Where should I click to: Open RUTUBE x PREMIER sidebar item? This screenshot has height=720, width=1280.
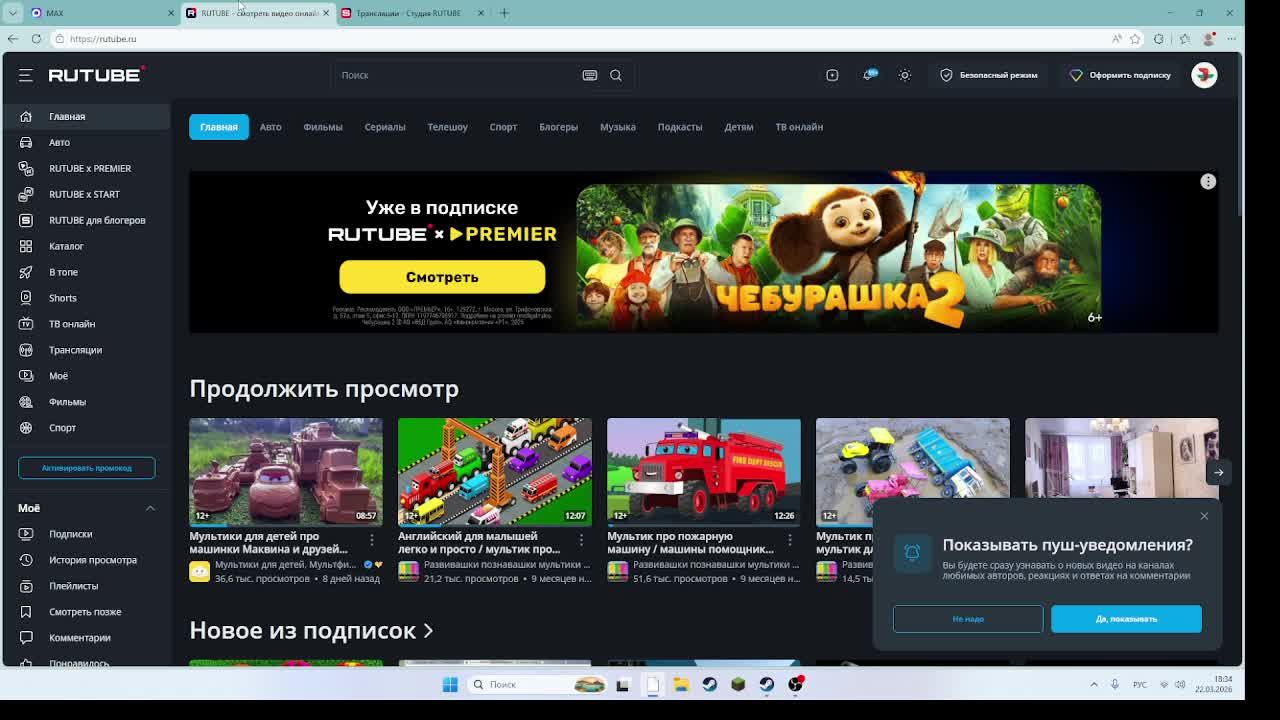(87, 168)
